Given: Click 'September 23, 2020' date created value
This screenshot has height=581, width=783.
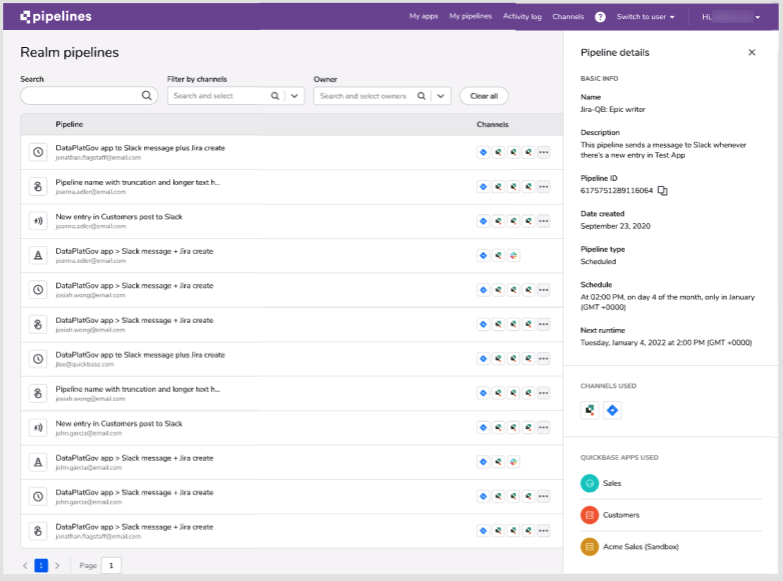Looking at the screenshot, I should pyautogui.click(x=615, y=226).
